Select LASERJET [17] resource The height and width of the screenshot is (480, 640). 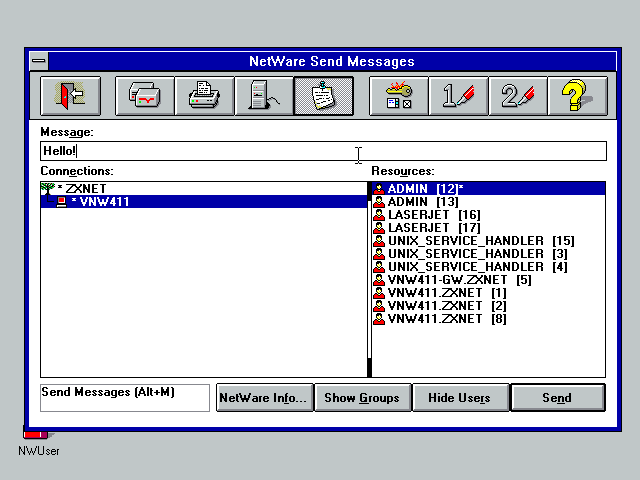click(x=489, y=228)
